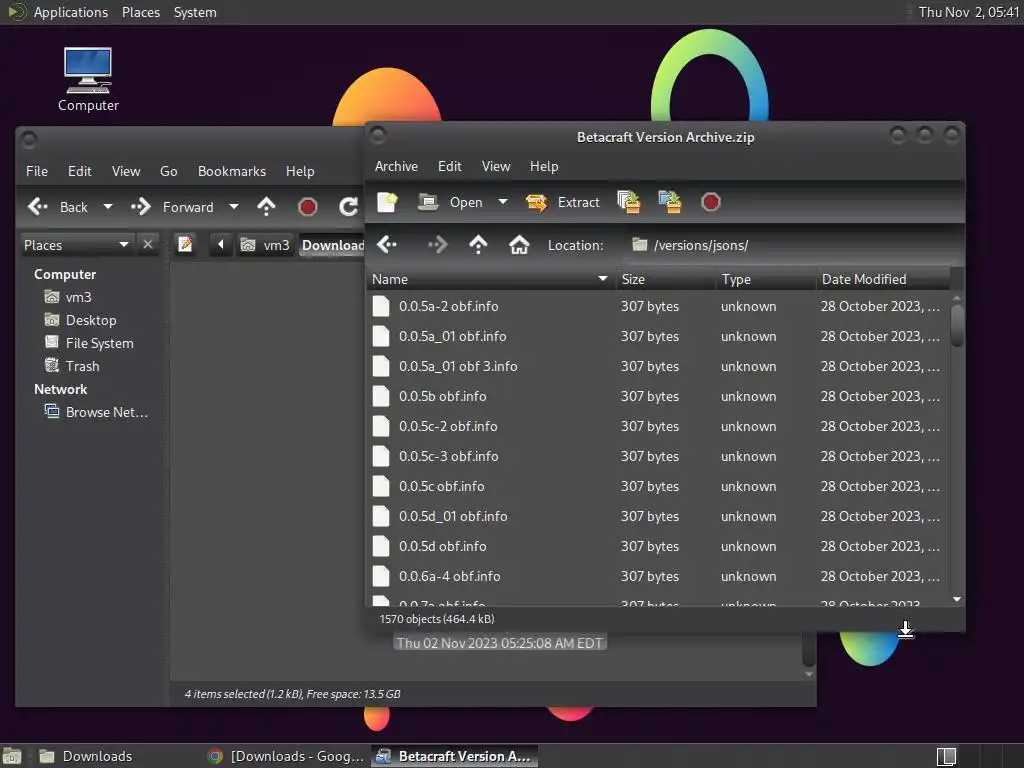Open Bookmarks menu in file manager
Screen dimensions: 1024x768
click(x=232, y=171)
